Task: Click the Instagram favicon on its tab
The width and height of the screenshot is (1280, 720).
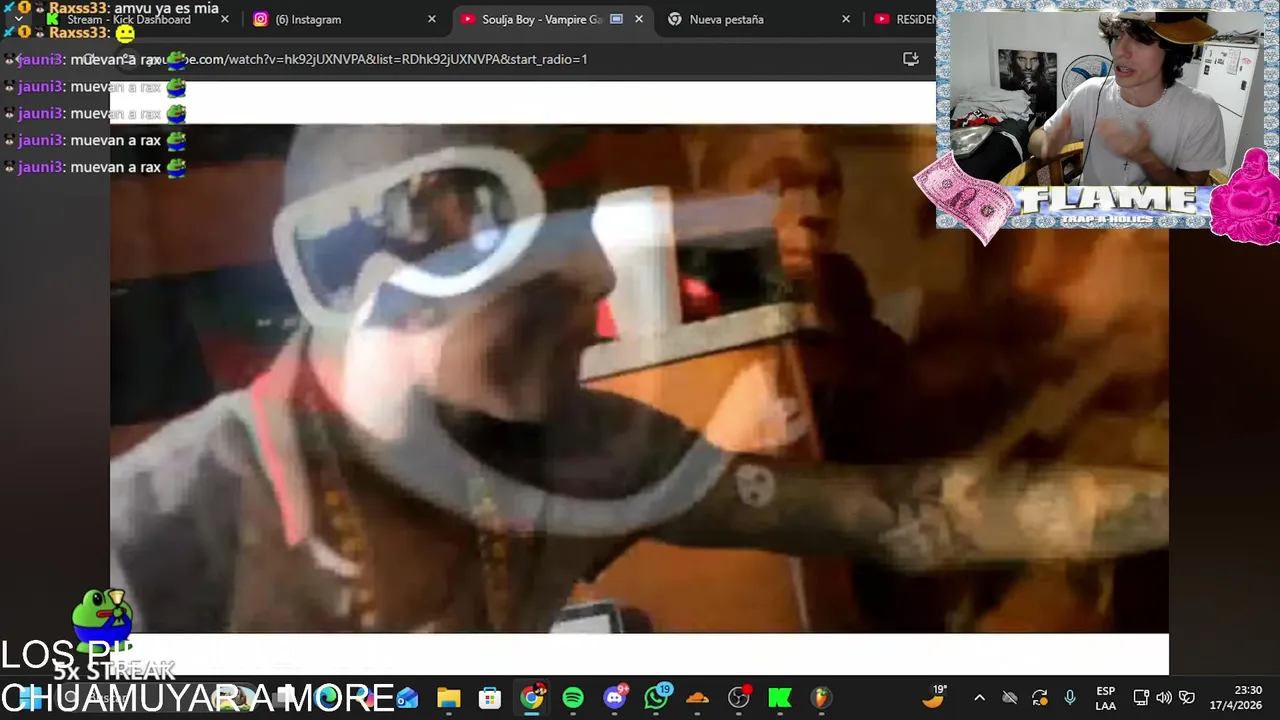Action: [260, 19]
